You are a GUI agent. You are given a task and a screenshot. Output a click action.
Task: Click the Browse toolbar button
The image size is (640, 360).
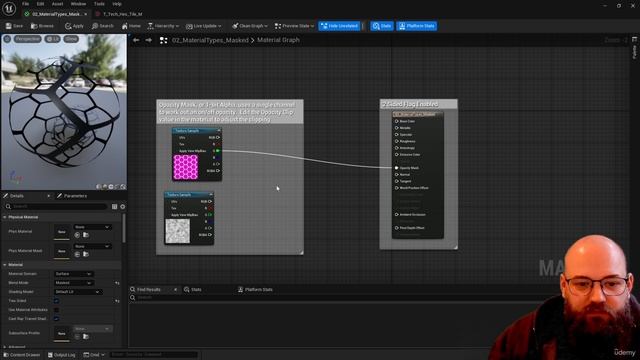(x=42, y=26)
